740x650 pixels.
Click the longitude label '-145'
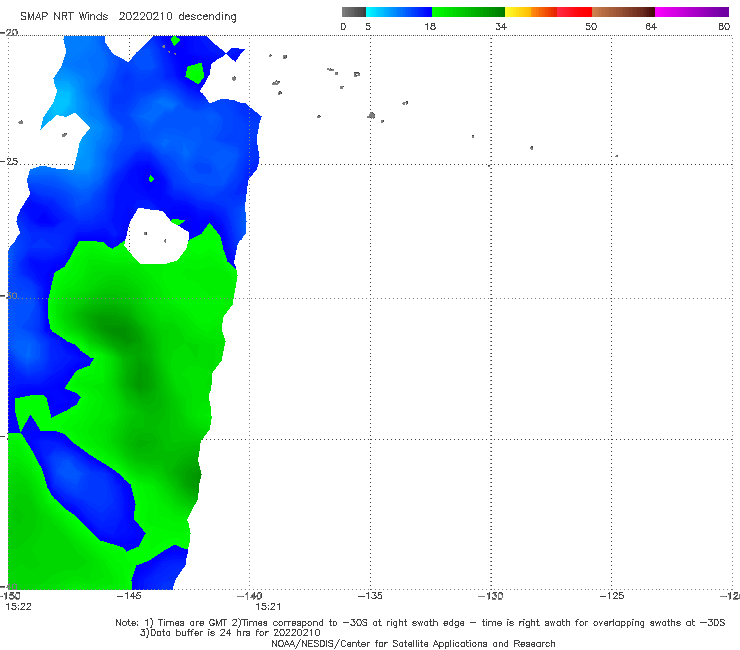click(129, 596)
